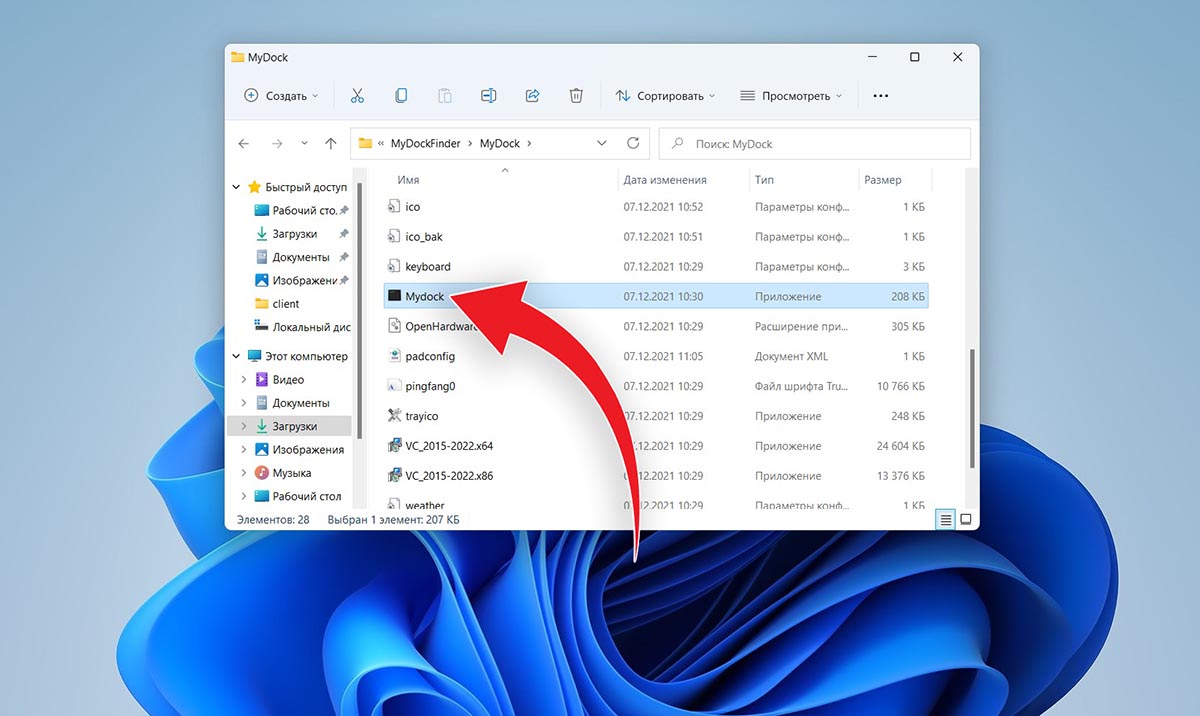Expand the Видео tree node
Screen dimensions: 1200x716
pos(244,380)
